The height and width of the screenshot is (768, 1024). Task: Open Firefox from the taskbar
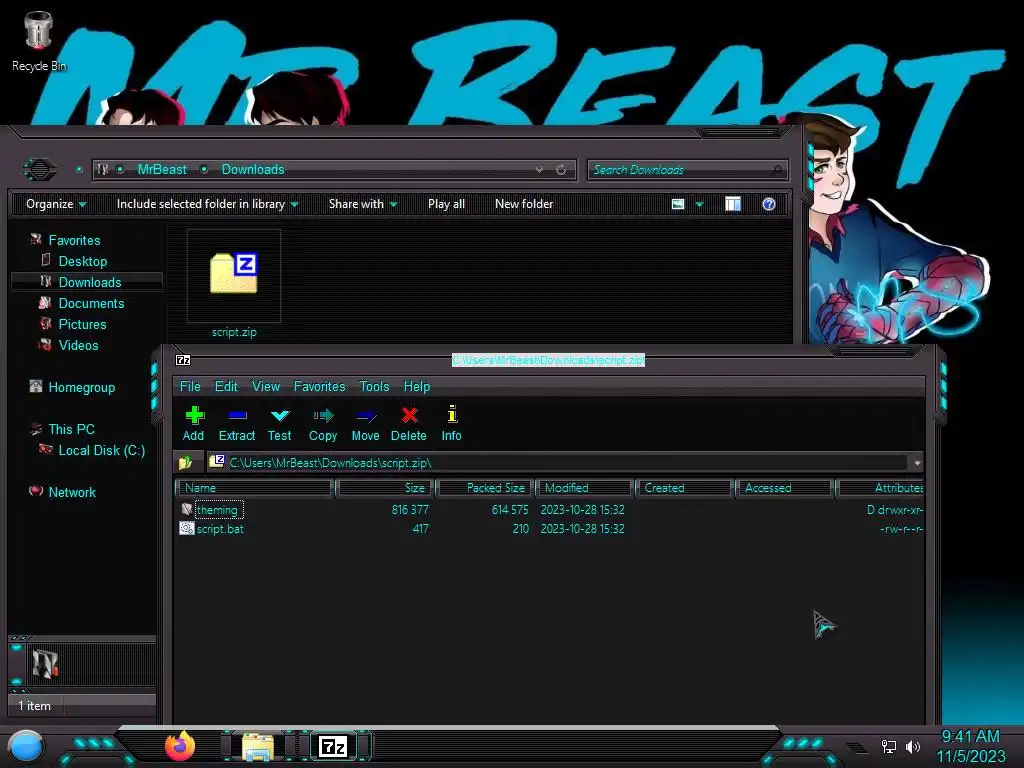pyautogui.click(x=180, y=746)
